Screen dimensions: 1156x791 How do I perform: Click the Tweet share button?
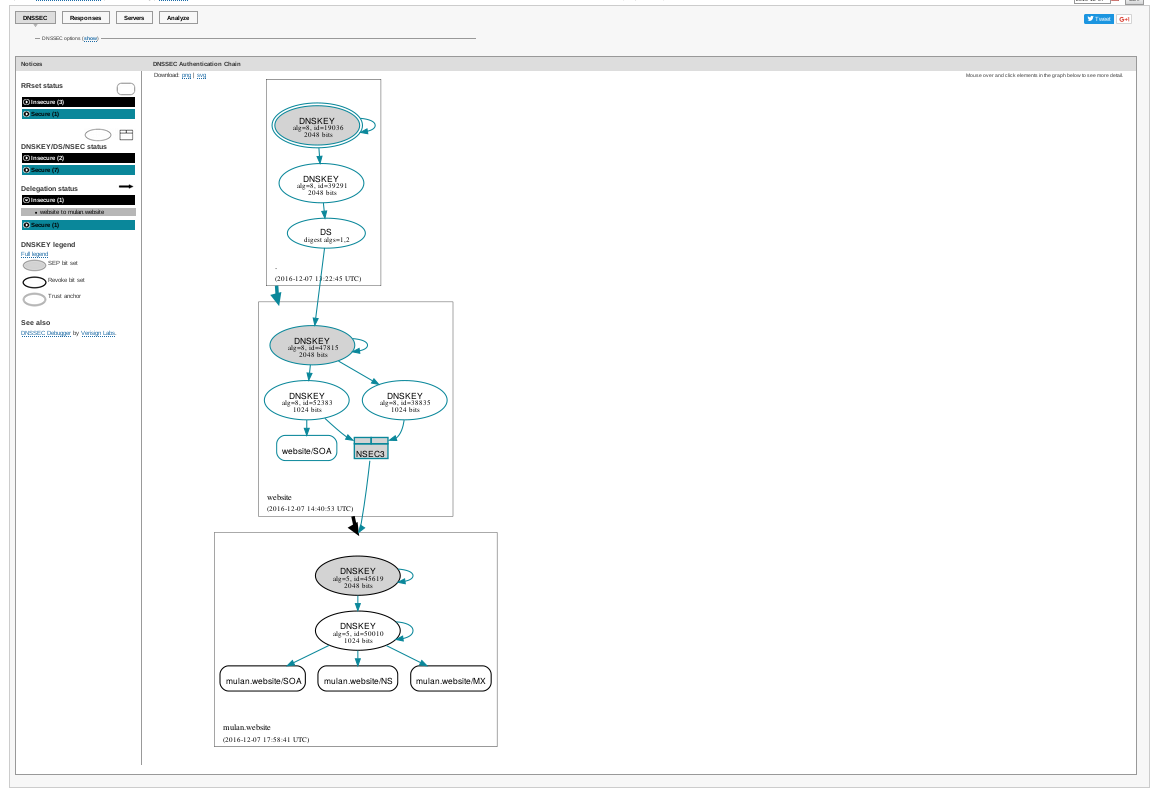1098,19
